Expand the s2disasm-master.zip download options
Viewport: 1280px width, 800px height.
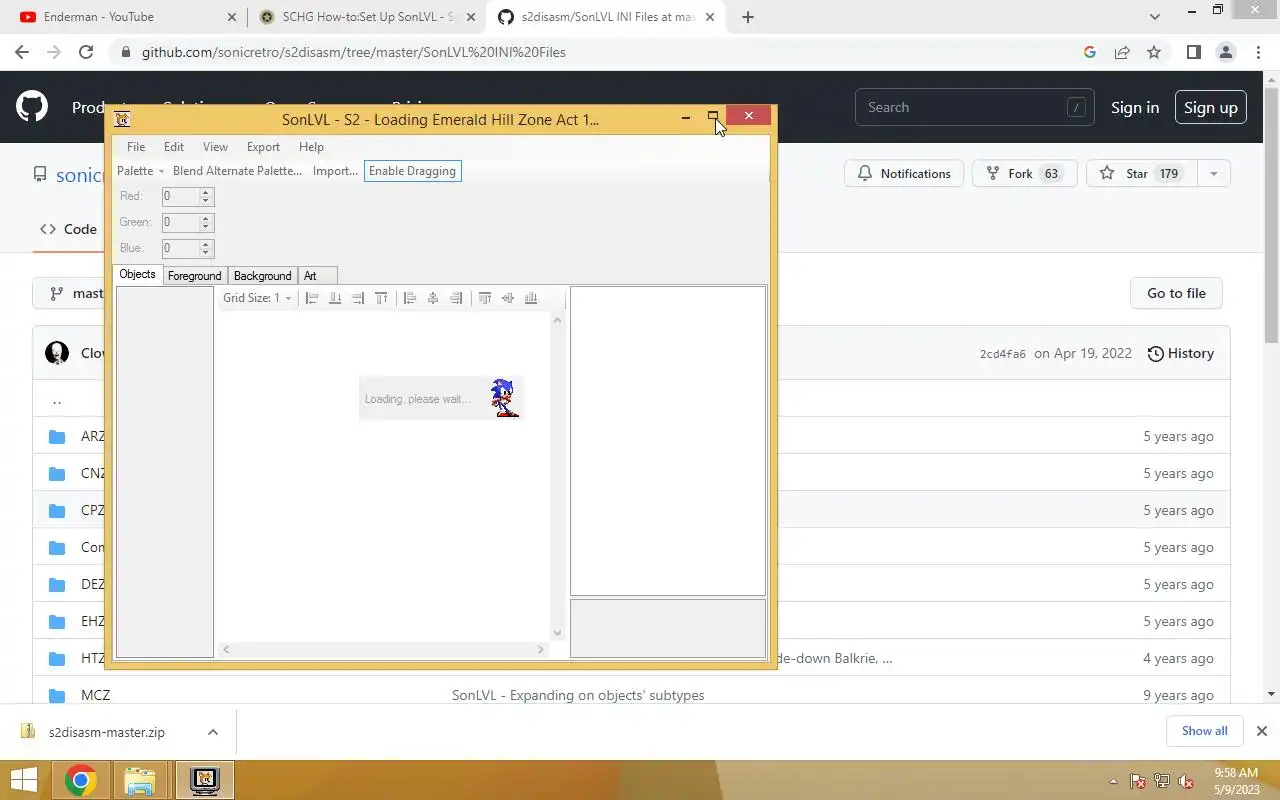(213, 732)
